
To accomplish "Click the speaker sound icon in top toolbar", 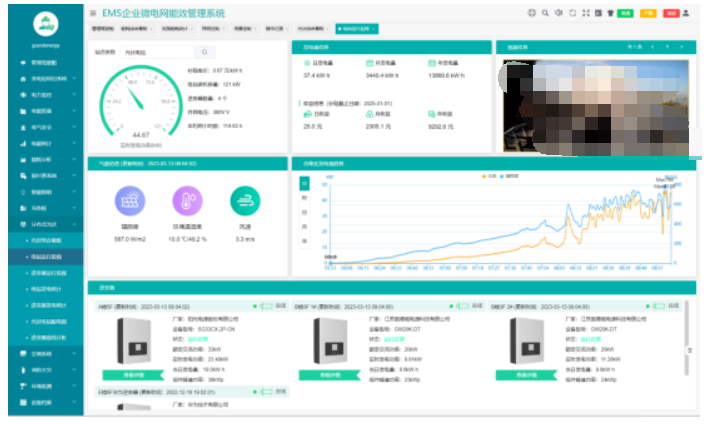I will coord(559,13).
